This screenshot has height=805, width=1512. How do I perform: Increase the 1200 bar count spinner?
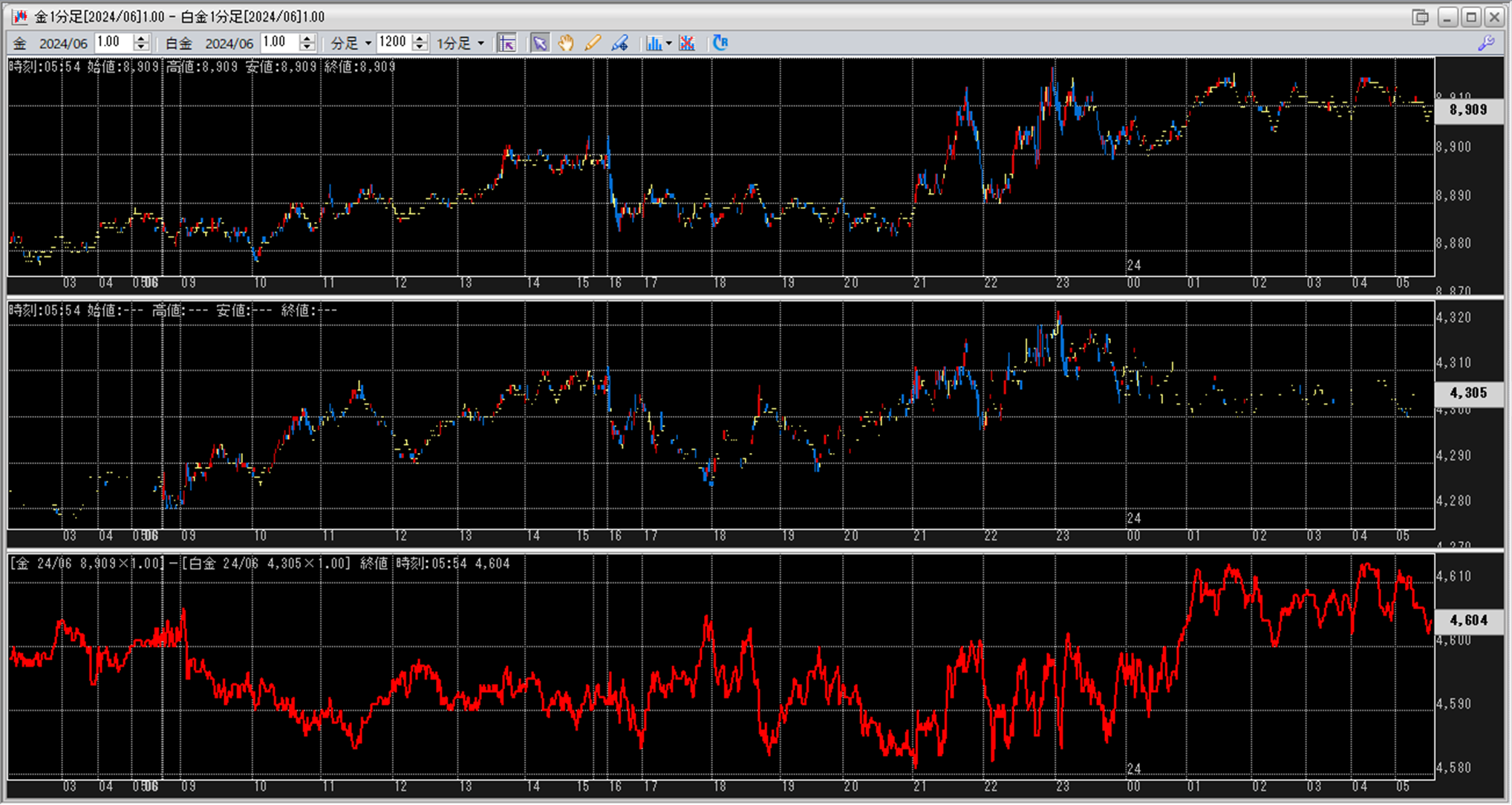pyautogui.click(x=420, y=38)
